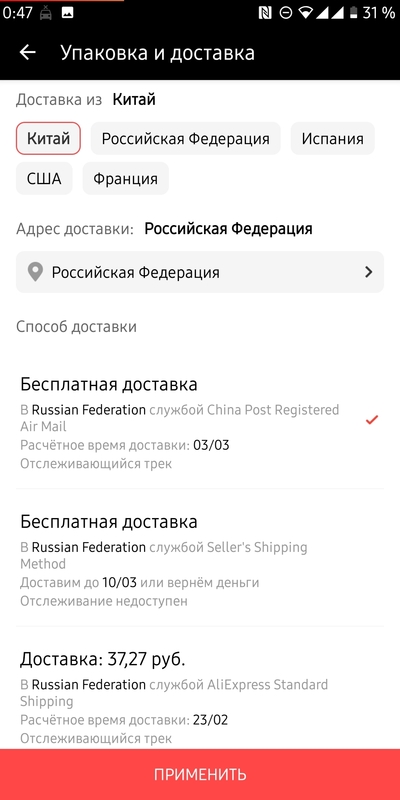Image resolution: width=400 pixels, height=800 pixels.
Task: Choose AliExpress Standard Shipping for 37,27 руб.
Action: [199, 695]
